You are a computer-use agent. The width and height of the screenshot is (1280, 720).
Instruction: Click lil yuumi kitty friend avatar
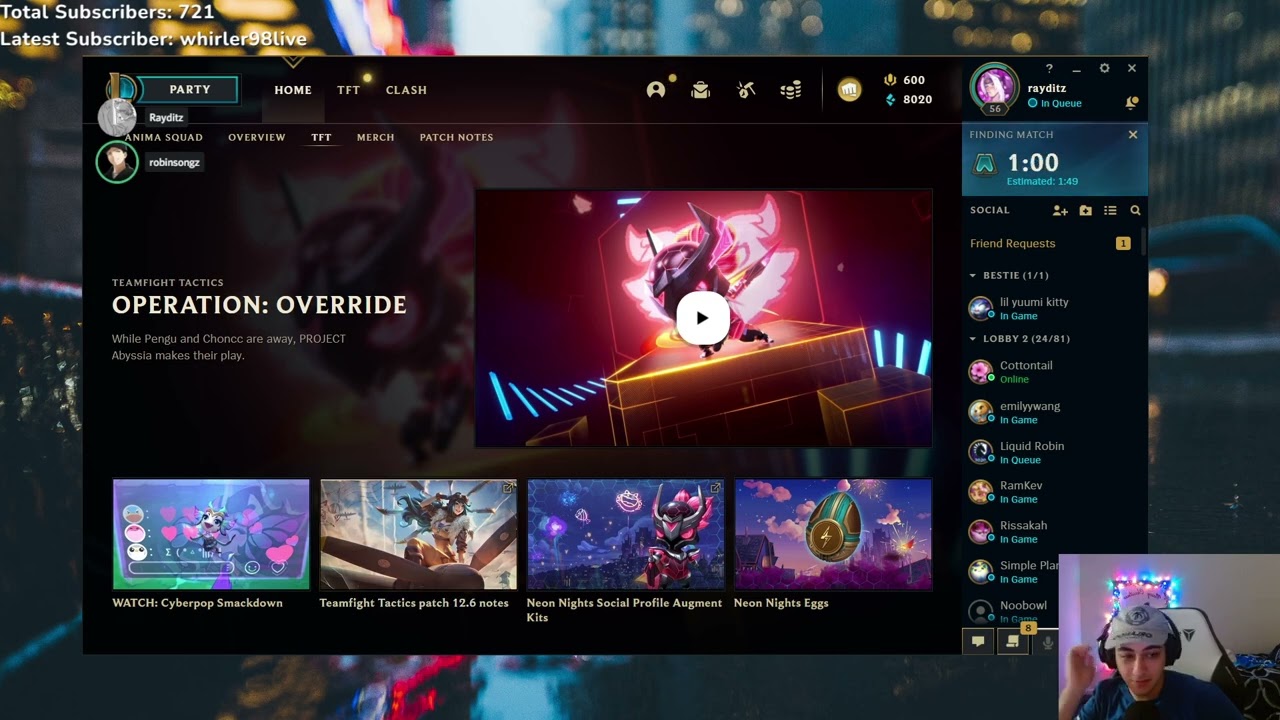point(981,308)
